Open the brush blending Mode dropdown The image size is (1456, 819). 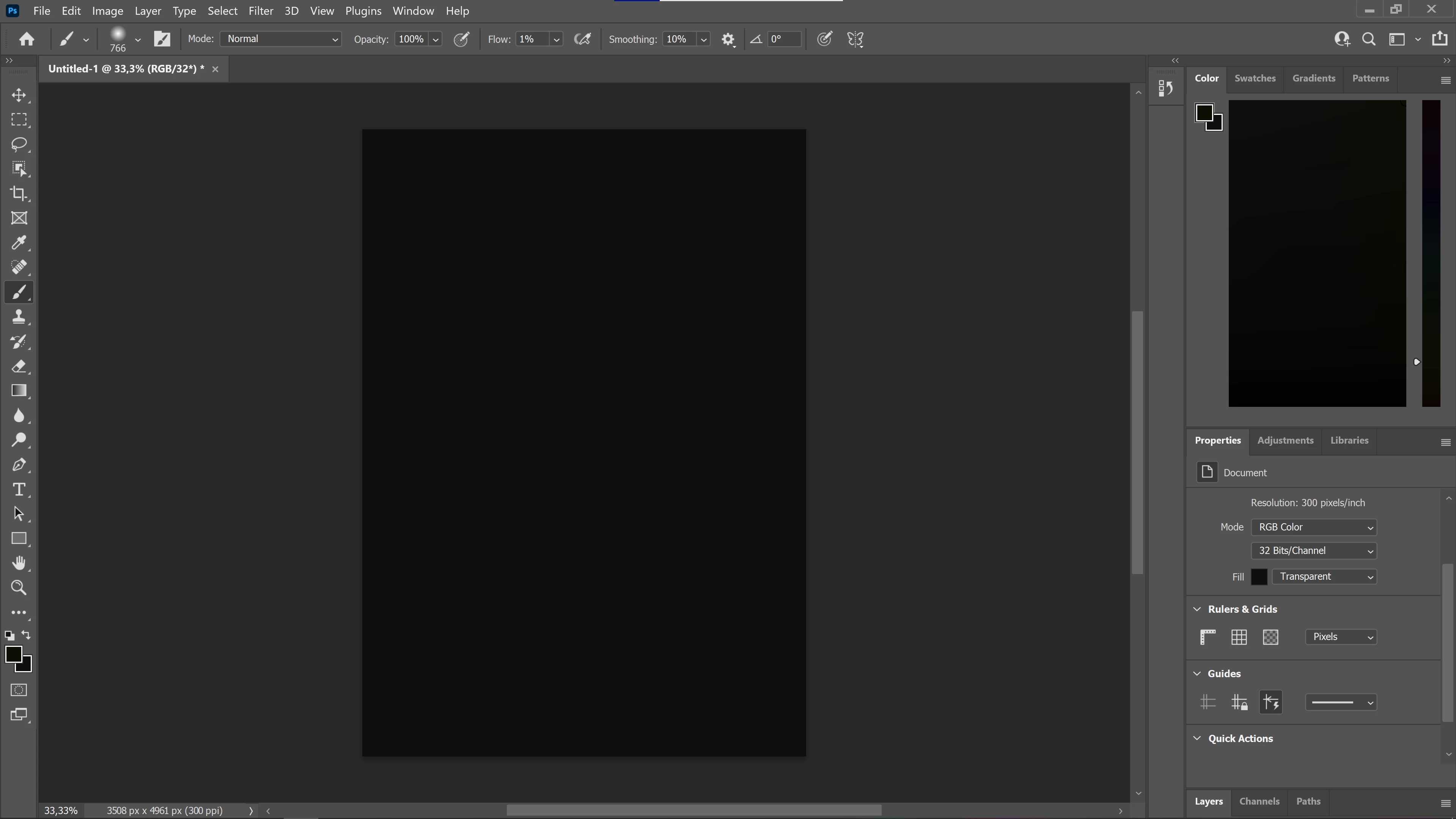coord(281,39)
